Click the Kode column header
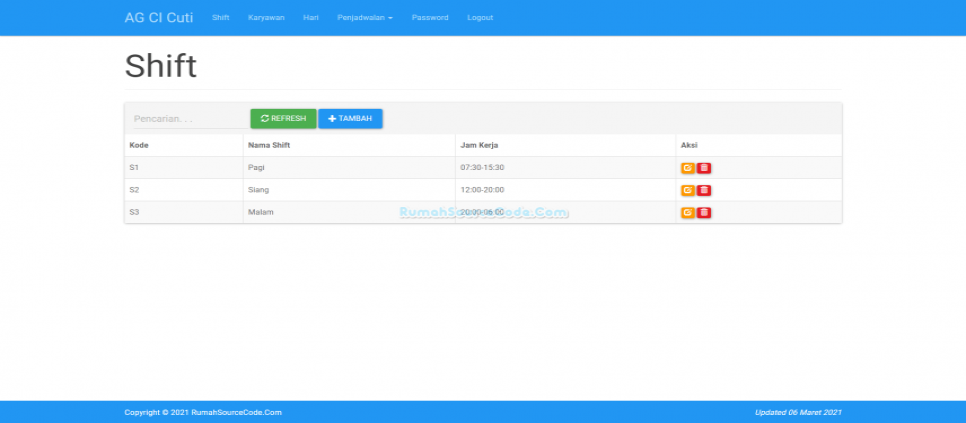Screen dimensions: 966x423 click(139, 146)
